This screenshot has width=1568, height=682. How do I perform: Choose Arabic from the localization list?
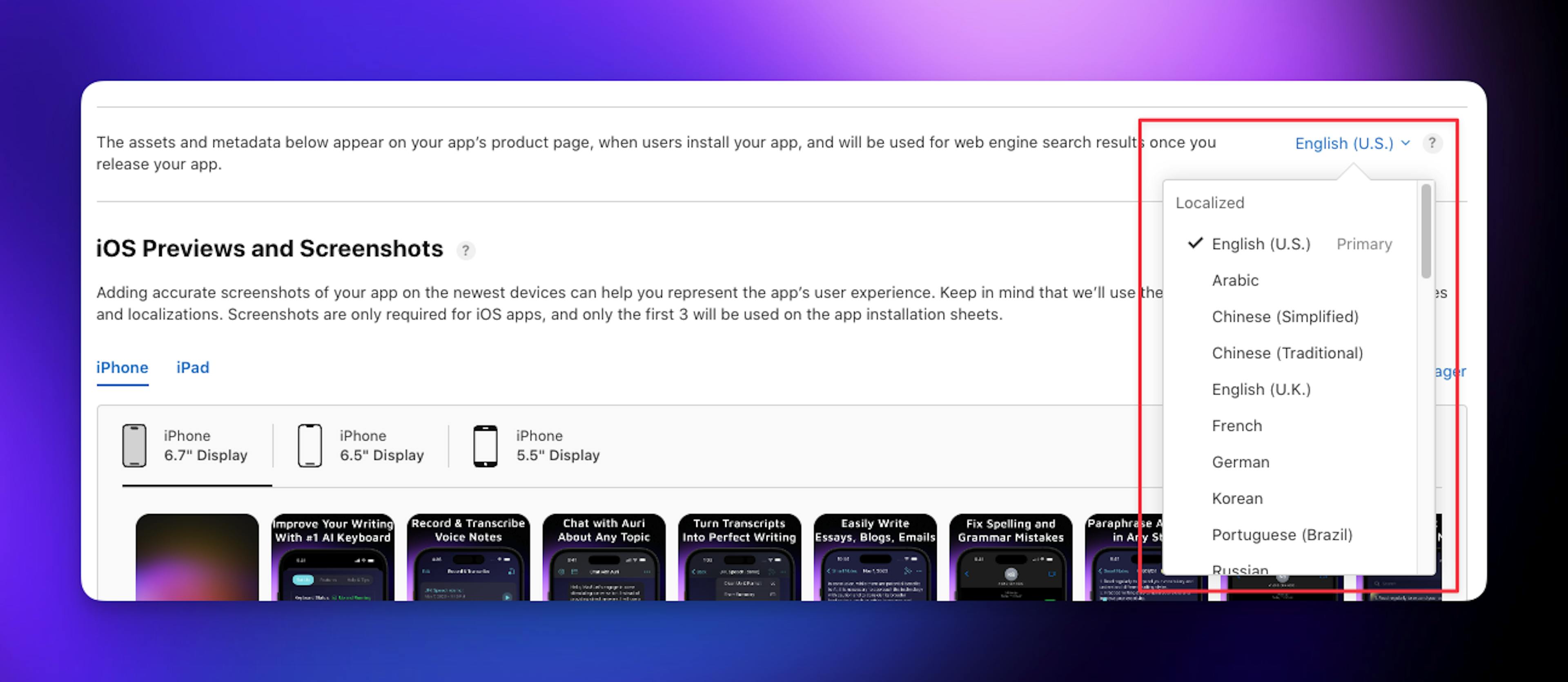[x=1235, y=280]
